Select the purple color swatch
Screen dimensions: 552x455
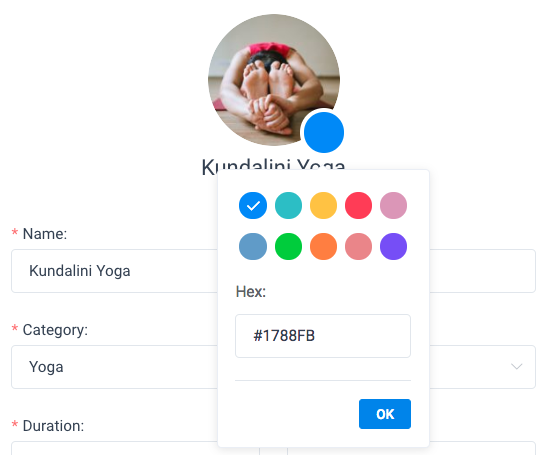pos(394,247)
